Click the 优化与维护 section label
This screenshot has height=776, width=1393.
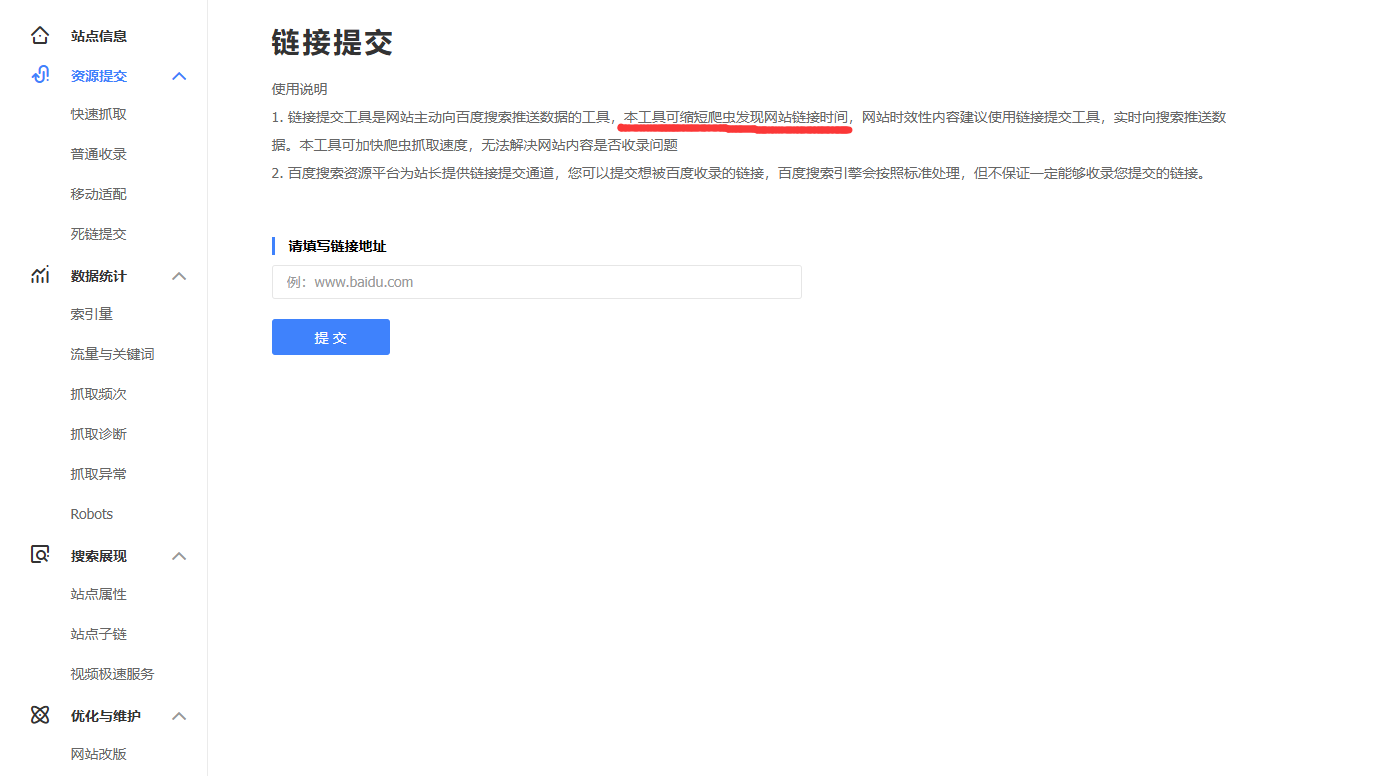click(x=106, y=716)
